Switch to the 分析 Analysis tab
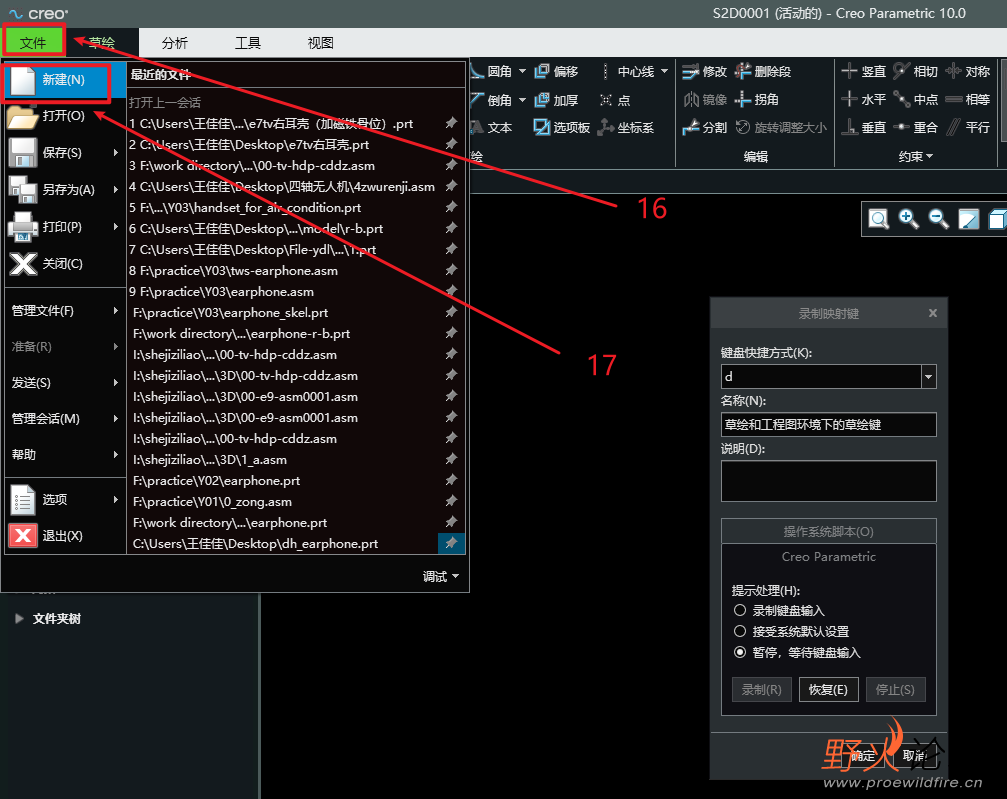Image resolution: width=1007 pixels, height=799 pixels. click(x=175, y=43)
